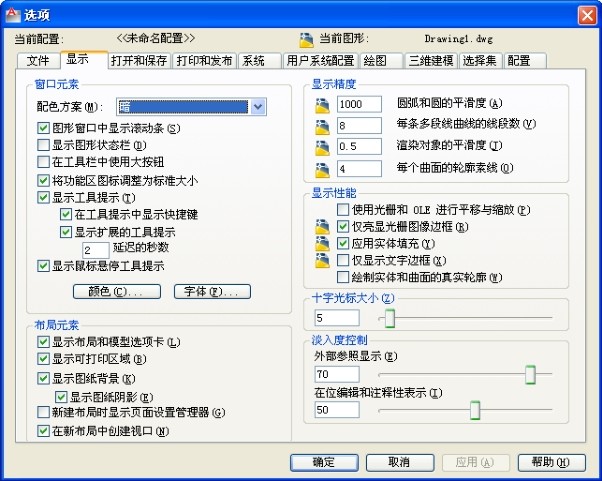602x481 pixels.
Task: Click the AutoCAD logo icon in title bar
Action: 12,15
